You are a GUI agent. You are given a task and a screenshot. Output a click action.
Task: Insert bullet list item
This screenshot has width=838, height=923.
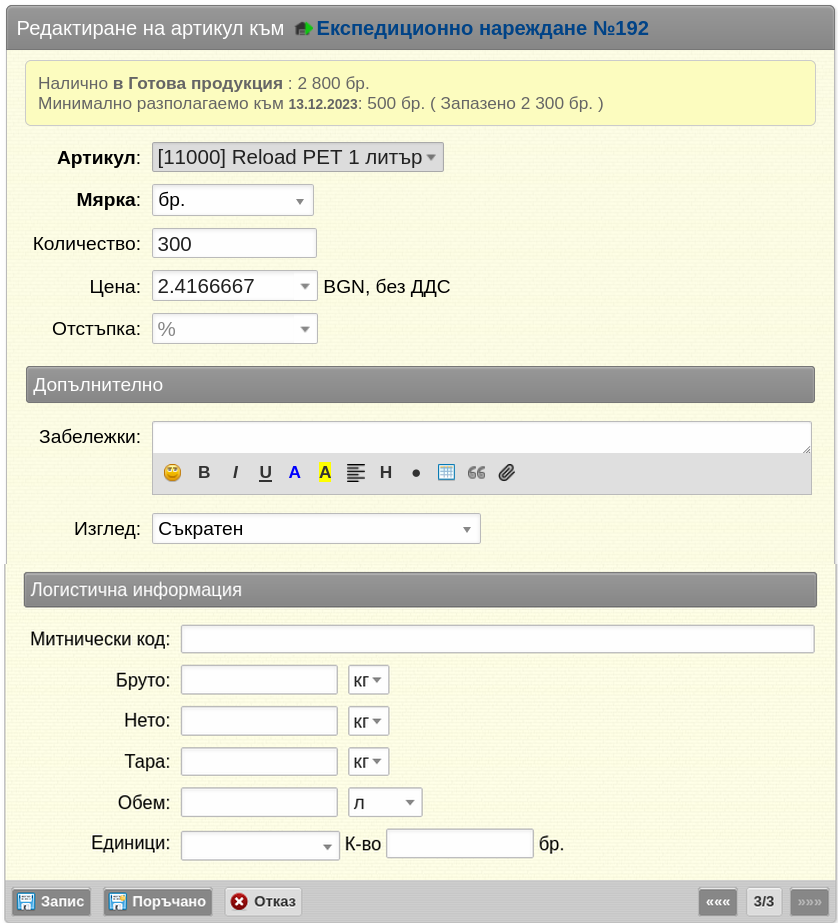tap(416, 473)
